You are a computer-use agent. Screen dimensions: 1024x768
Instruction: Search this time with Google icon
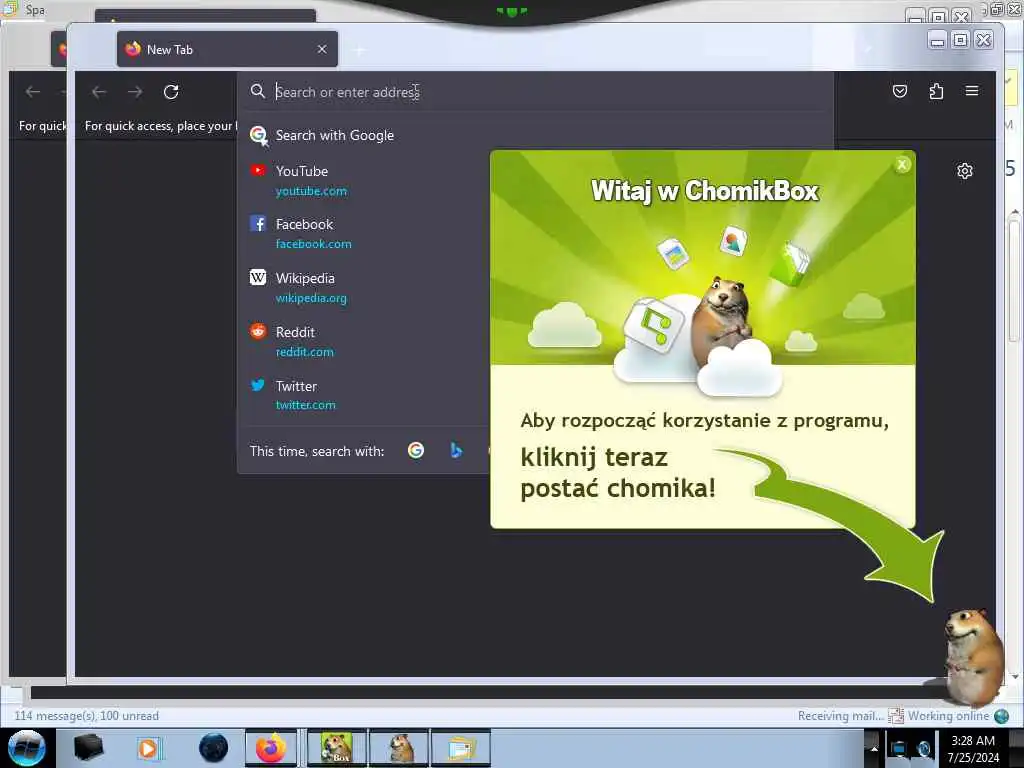point(415,451)
